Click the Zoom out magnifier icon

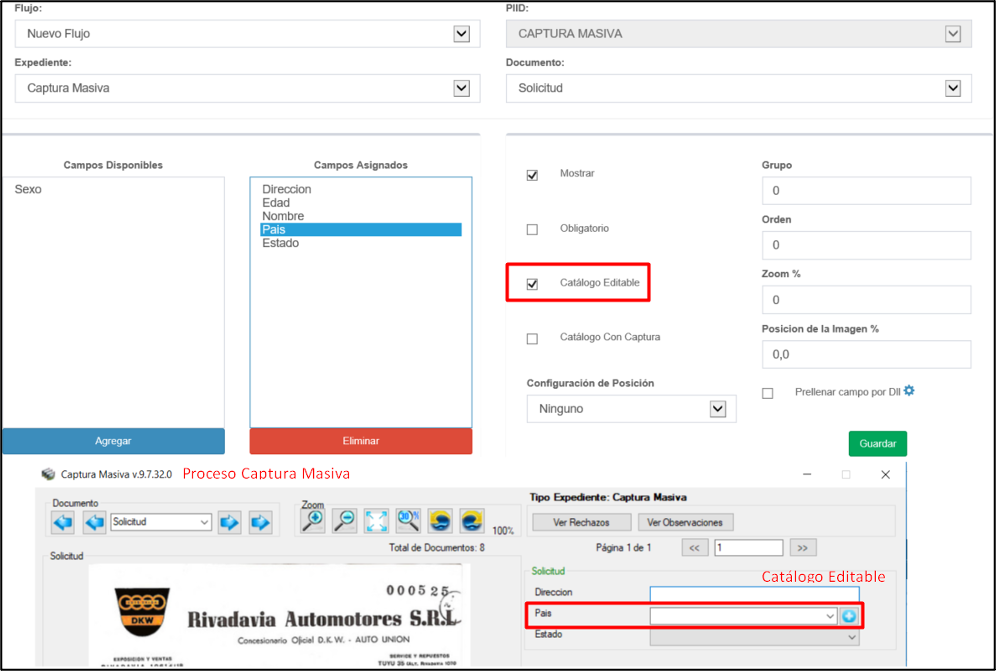[x=345, y=520]
